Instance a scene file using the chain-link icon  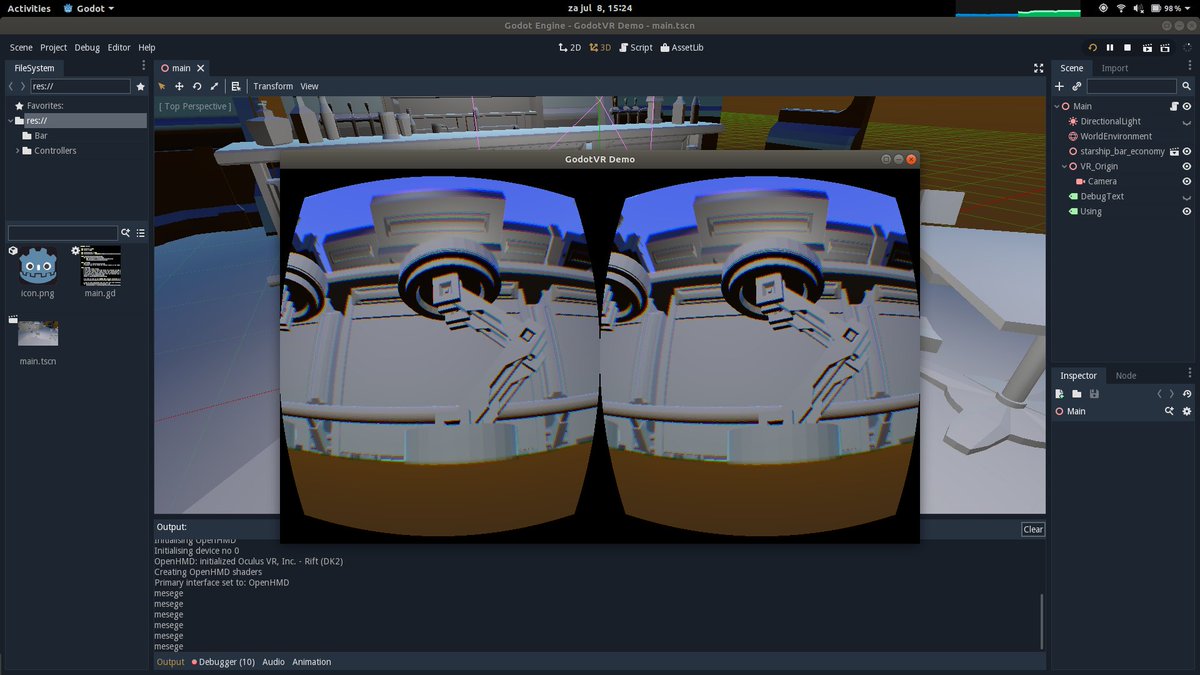pyautogui.click(x=1077, y=87)
